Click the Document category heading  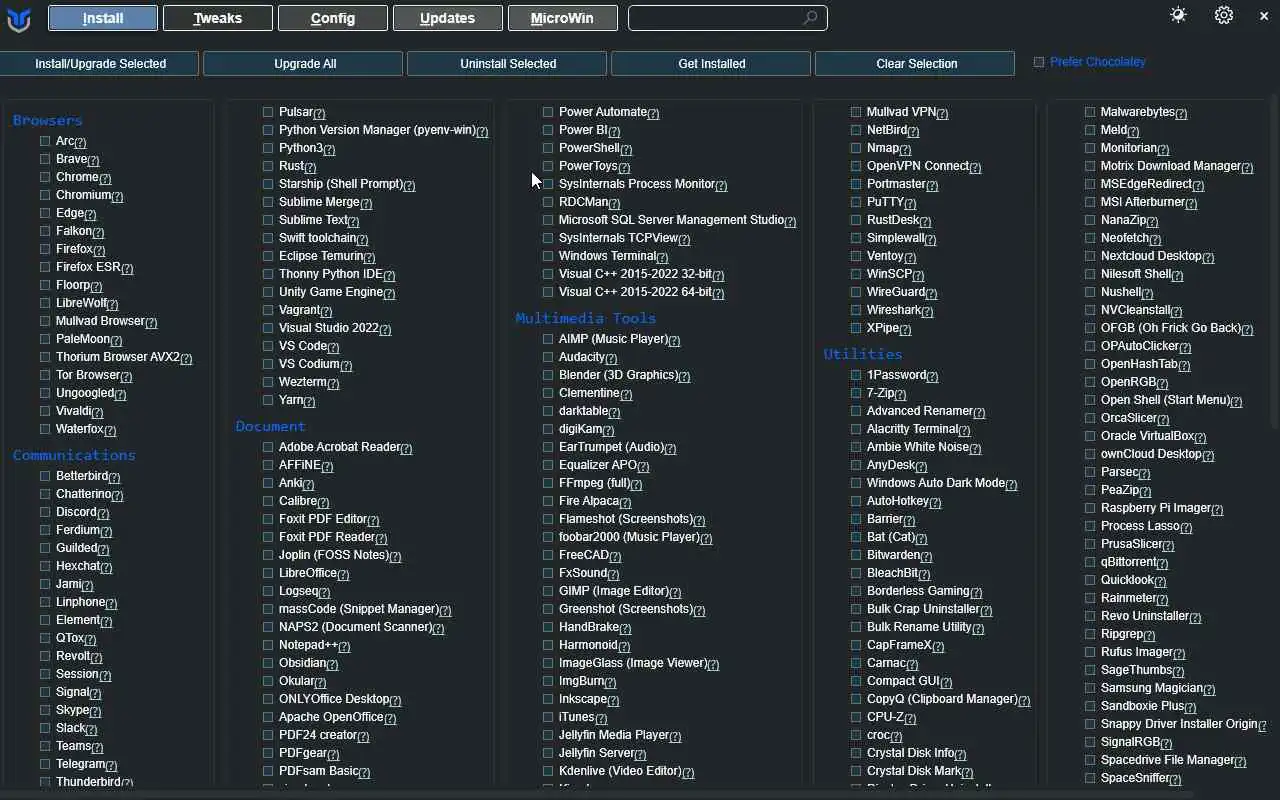tap(270, 426)
